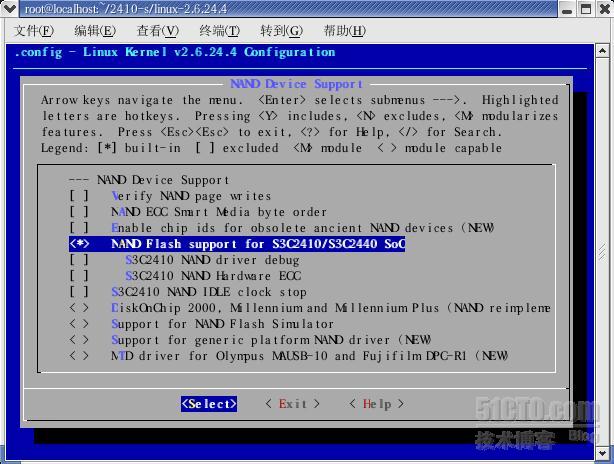Open the 转到(G) menu
The width and height of the screenshot is (614, 464).
pyautogui.click(x=282, y=31)
